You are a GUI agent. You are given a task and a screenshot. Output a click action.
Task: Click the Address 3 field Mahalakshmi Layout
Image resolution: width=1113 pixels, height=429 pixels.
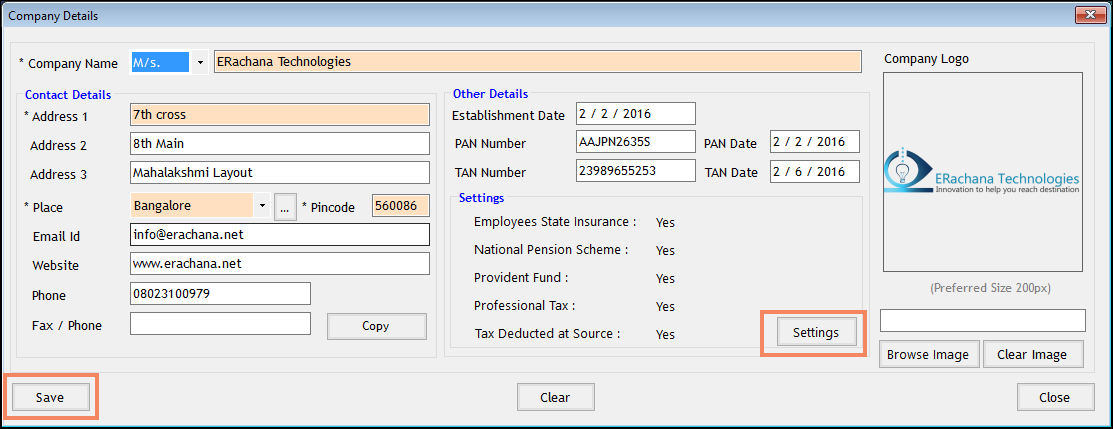coord(280,173)
